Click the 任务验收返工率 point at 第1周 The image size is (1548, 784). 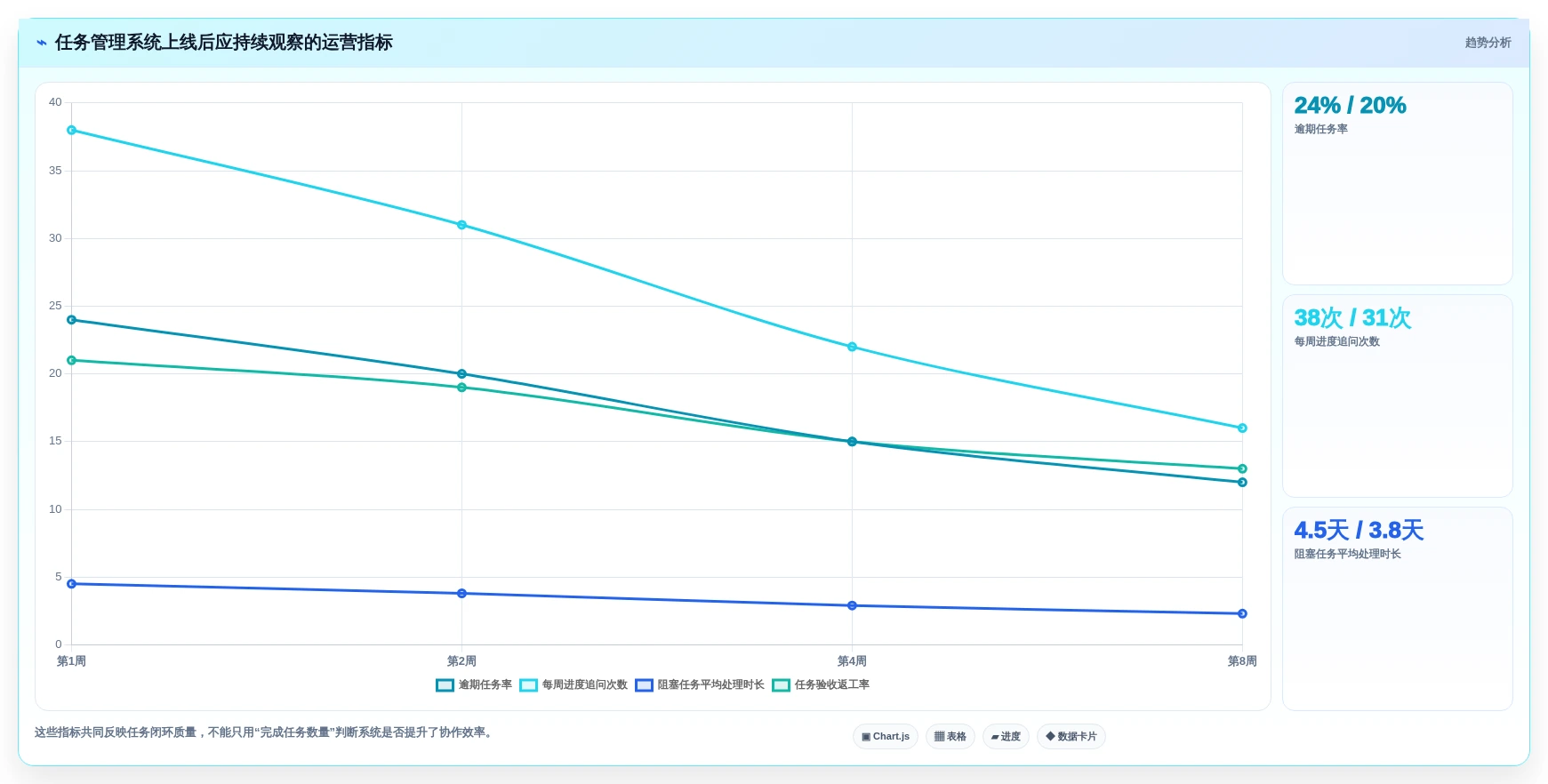71,361
